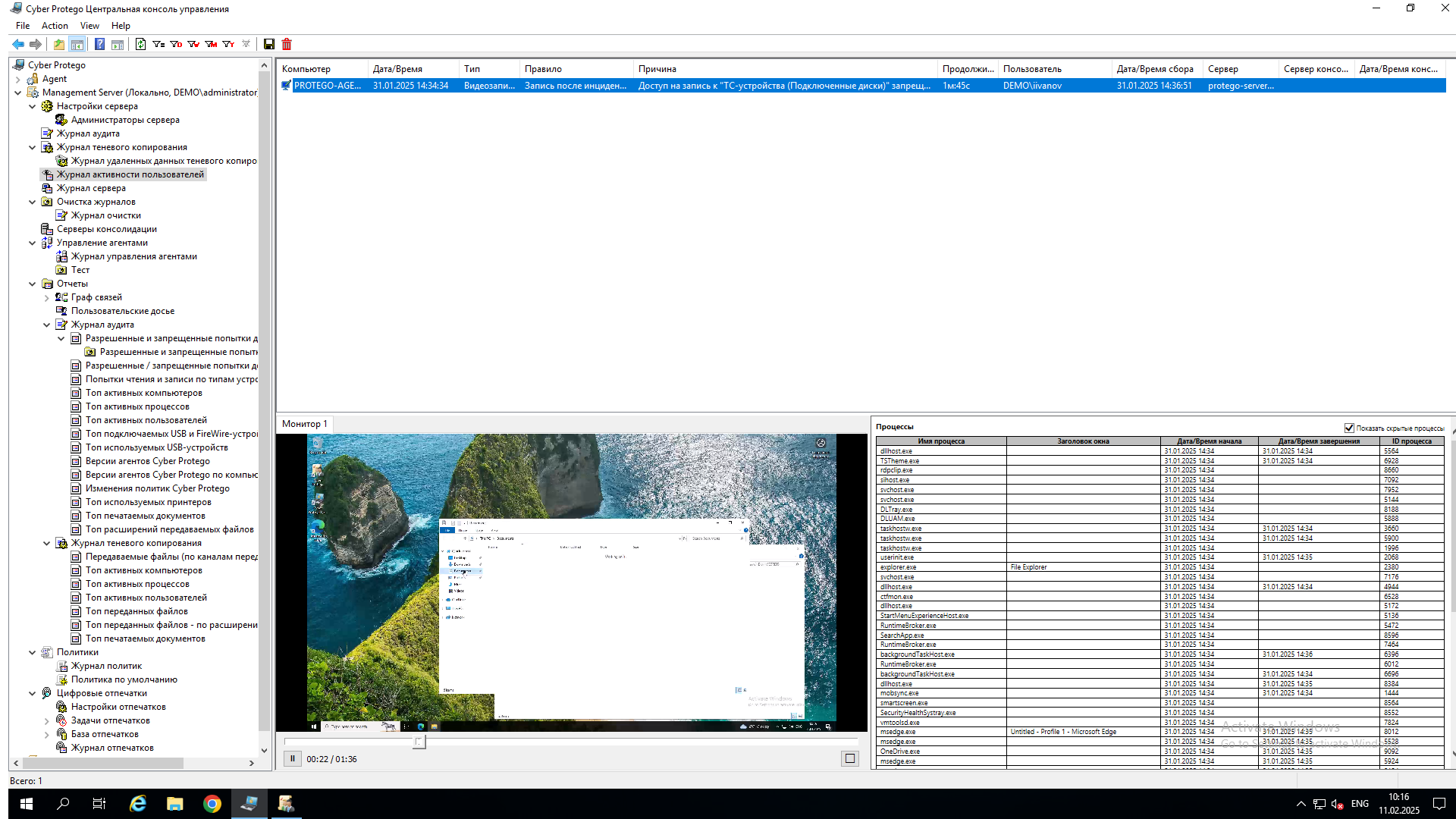Expand the 'Agent' tree node
Screen dimensions: 1456x819
(x=17, y=79)
